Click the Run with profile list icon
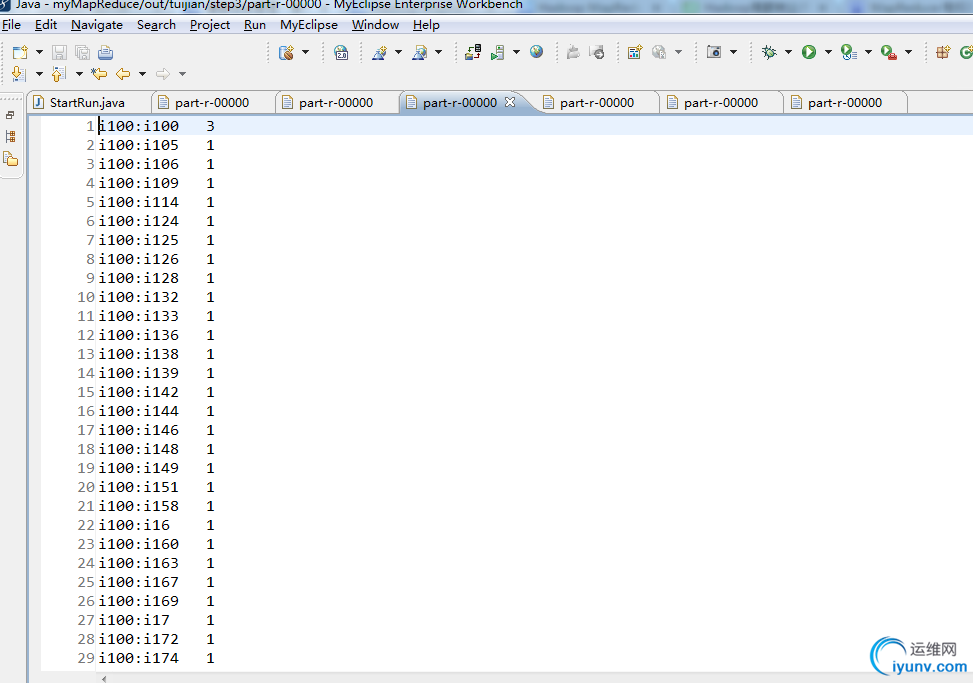Image resolution: width=973 pixels, height=683 pixels. click(x=848, y=52)
